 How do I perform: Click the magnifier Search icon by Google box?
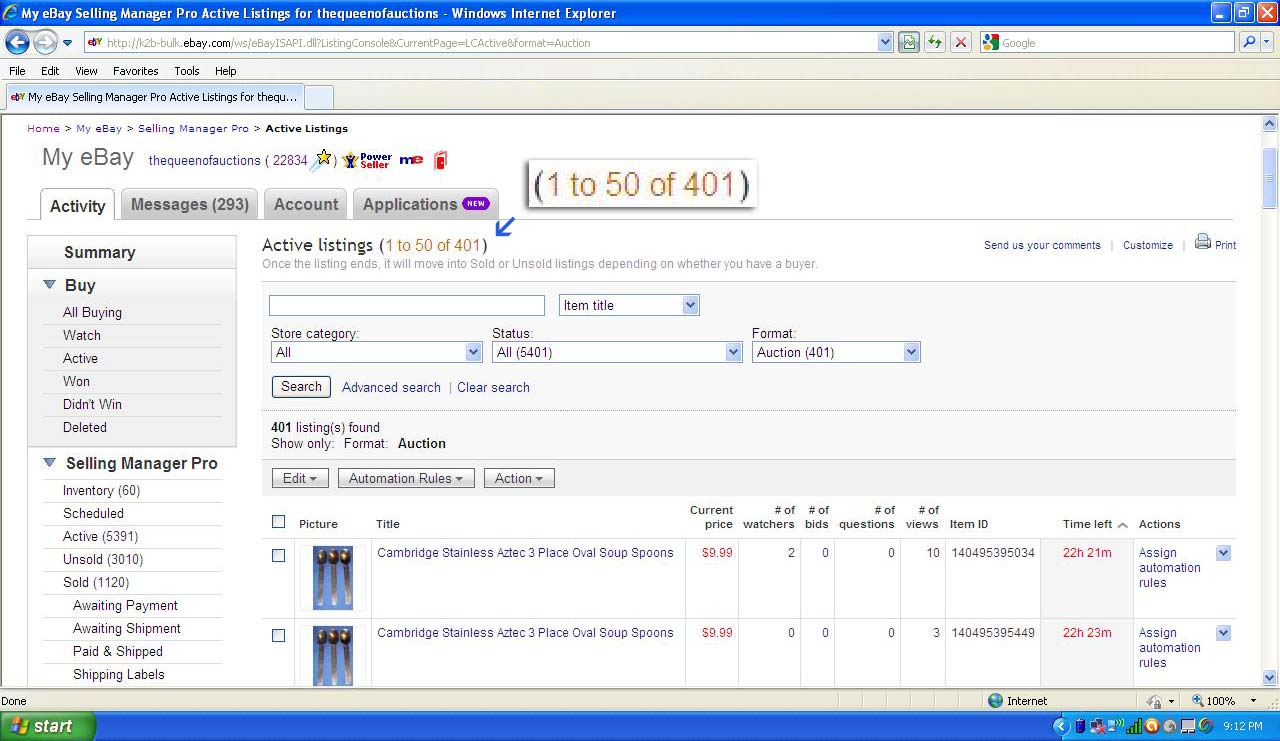[1248, 42]
